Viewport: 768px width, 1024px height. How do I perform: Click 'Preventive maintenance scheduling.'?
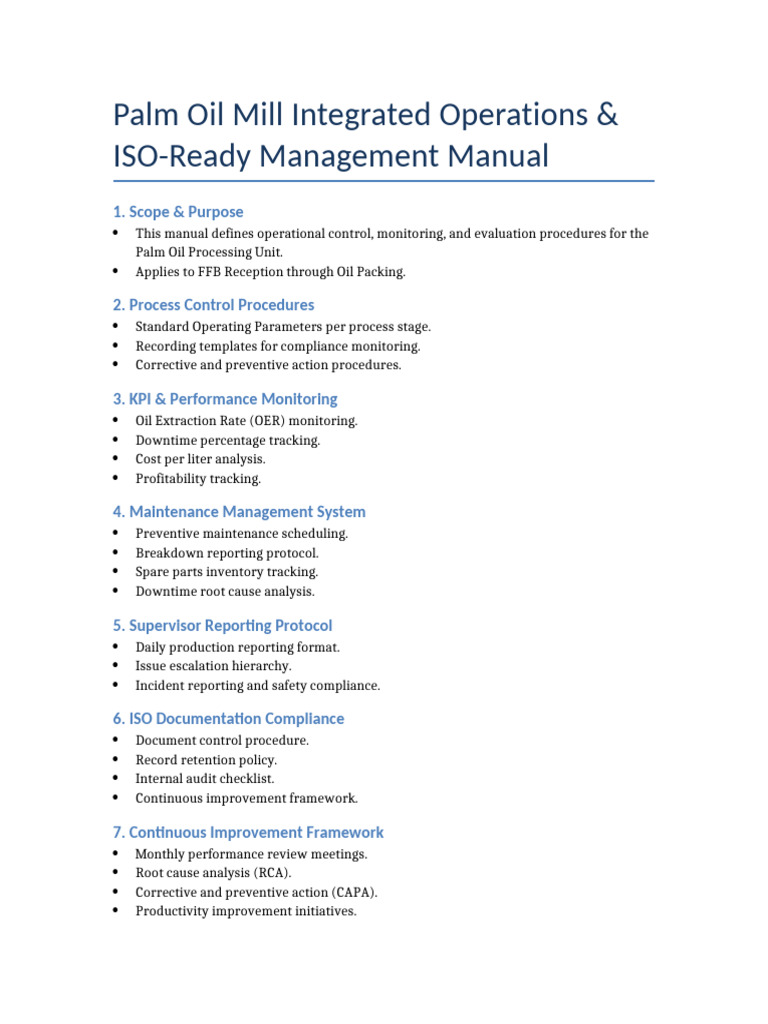point(242,534)
